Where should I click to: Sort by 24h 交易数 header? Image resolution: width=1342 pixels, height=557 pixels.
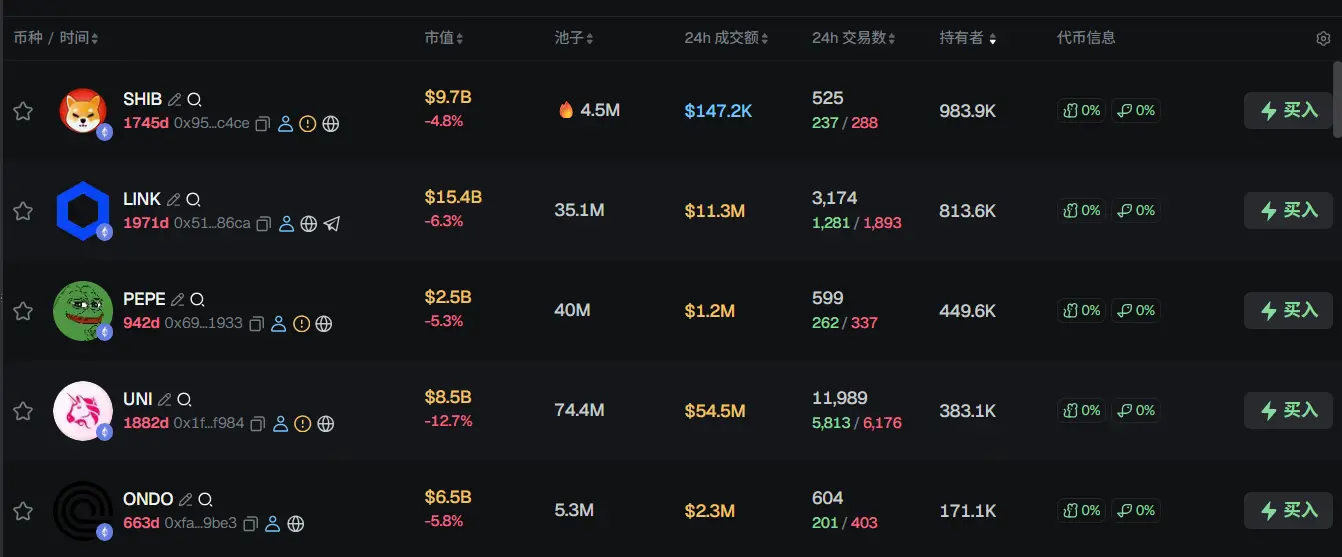(853, 38)
